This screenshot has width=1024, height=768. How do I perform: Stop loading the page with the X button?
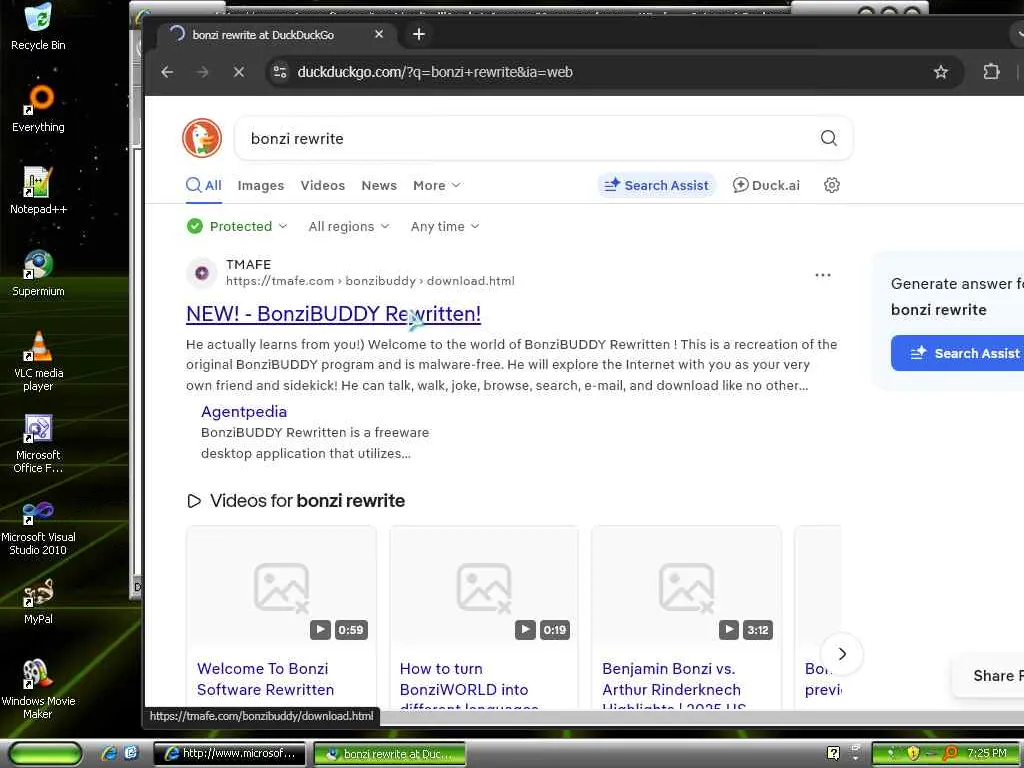(239, 72)
